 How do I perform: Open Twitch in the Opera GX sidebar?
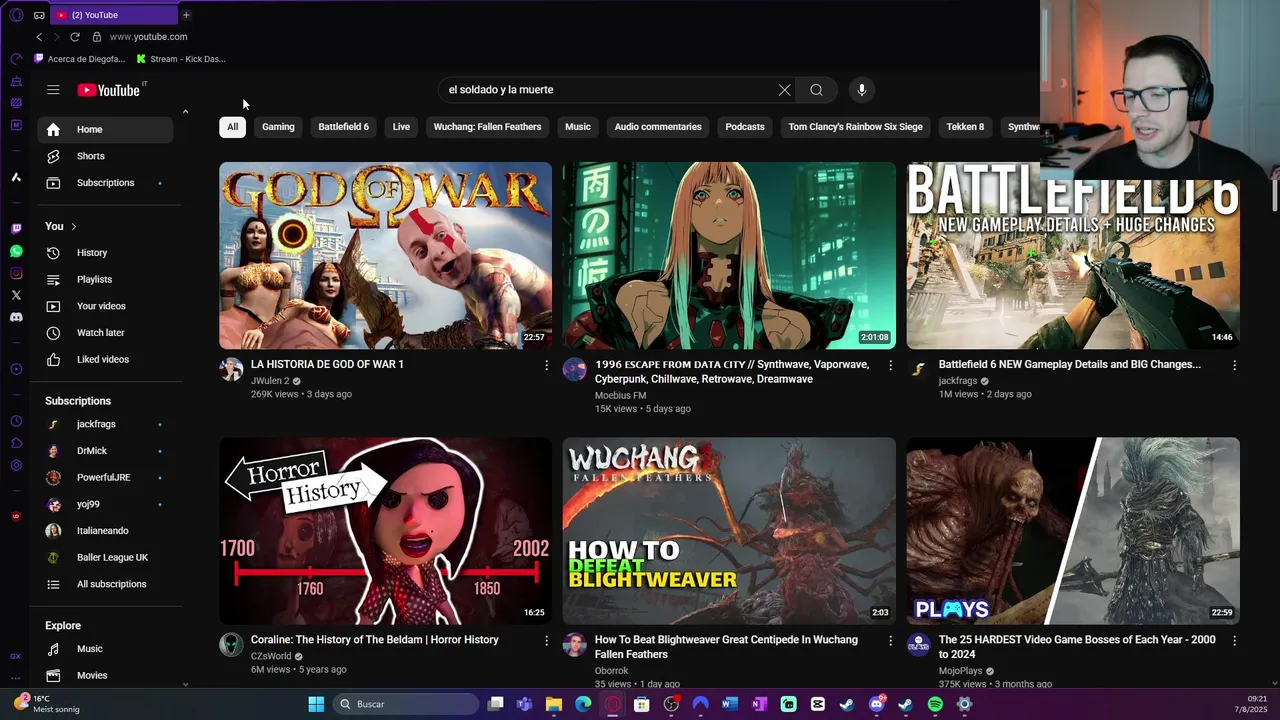click(16, 229)
